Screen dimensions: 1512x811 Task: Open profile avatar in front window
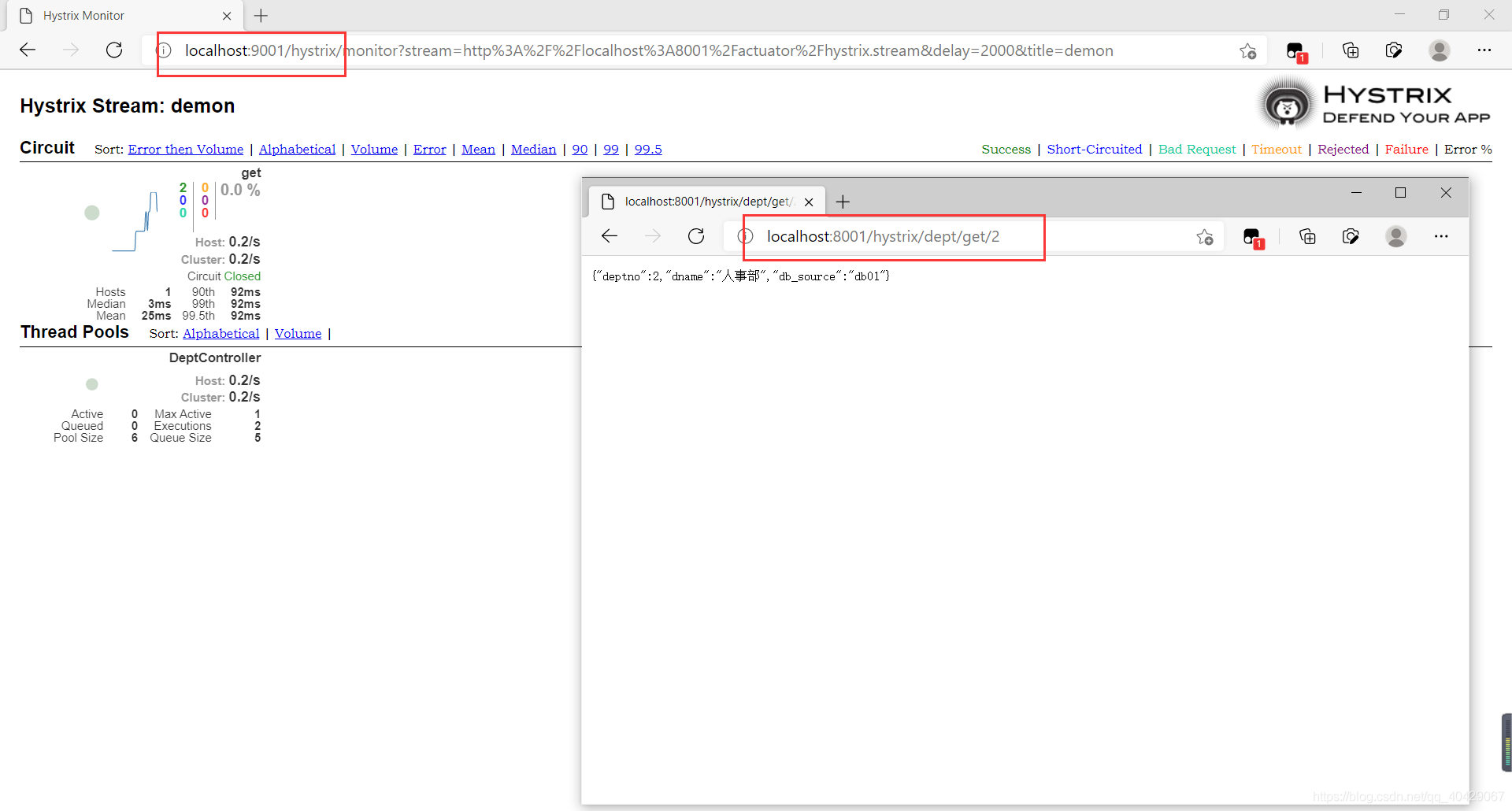tap(1396, 236)
